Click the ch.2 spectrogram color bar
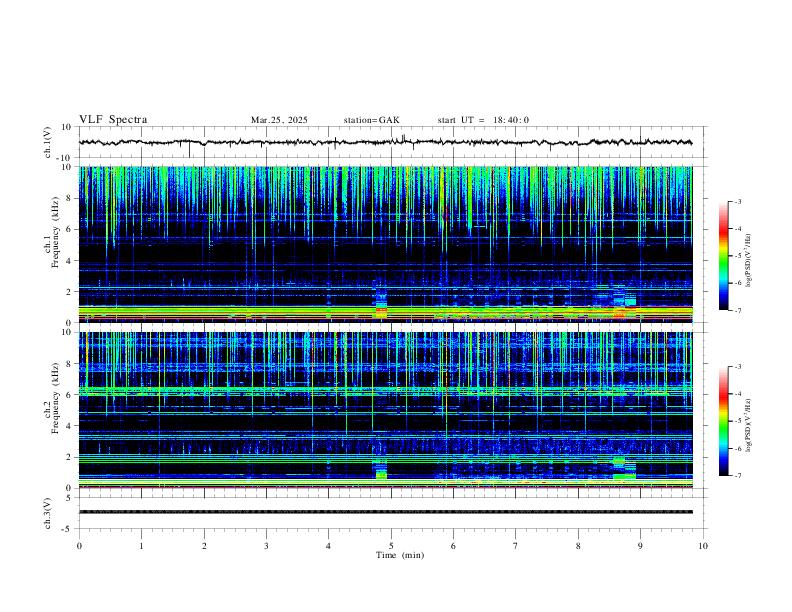 pos(724,421)
